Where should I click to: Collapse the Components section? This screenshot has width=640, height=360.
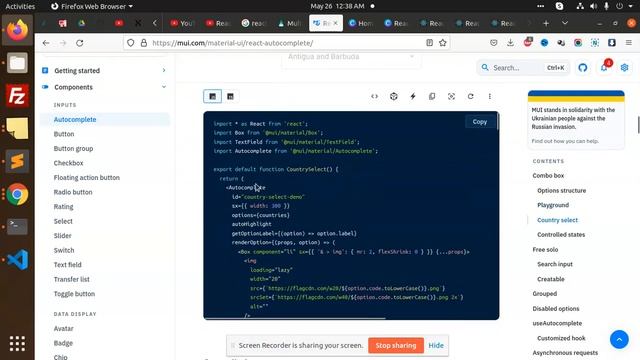105,87
